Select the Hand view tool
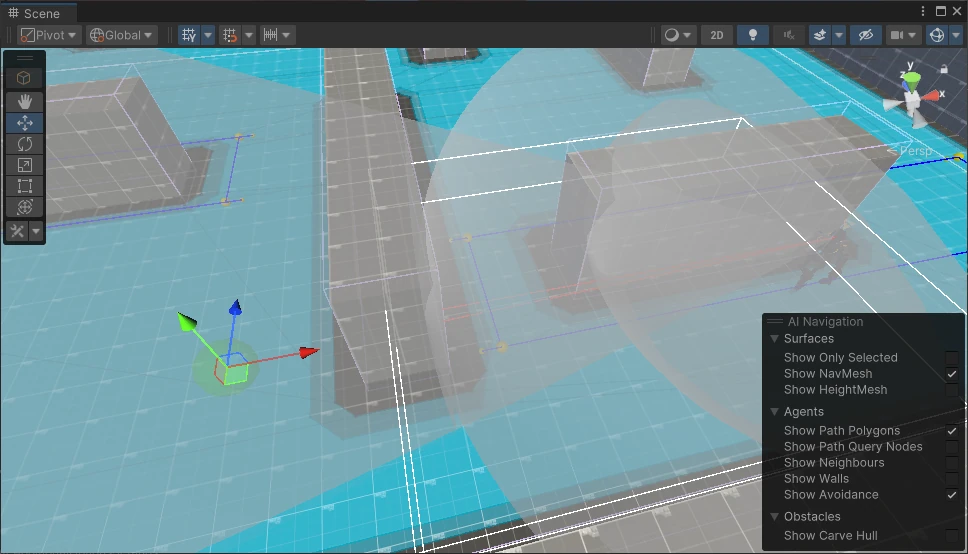Viewport: 968px width, 554px height. 25,101
